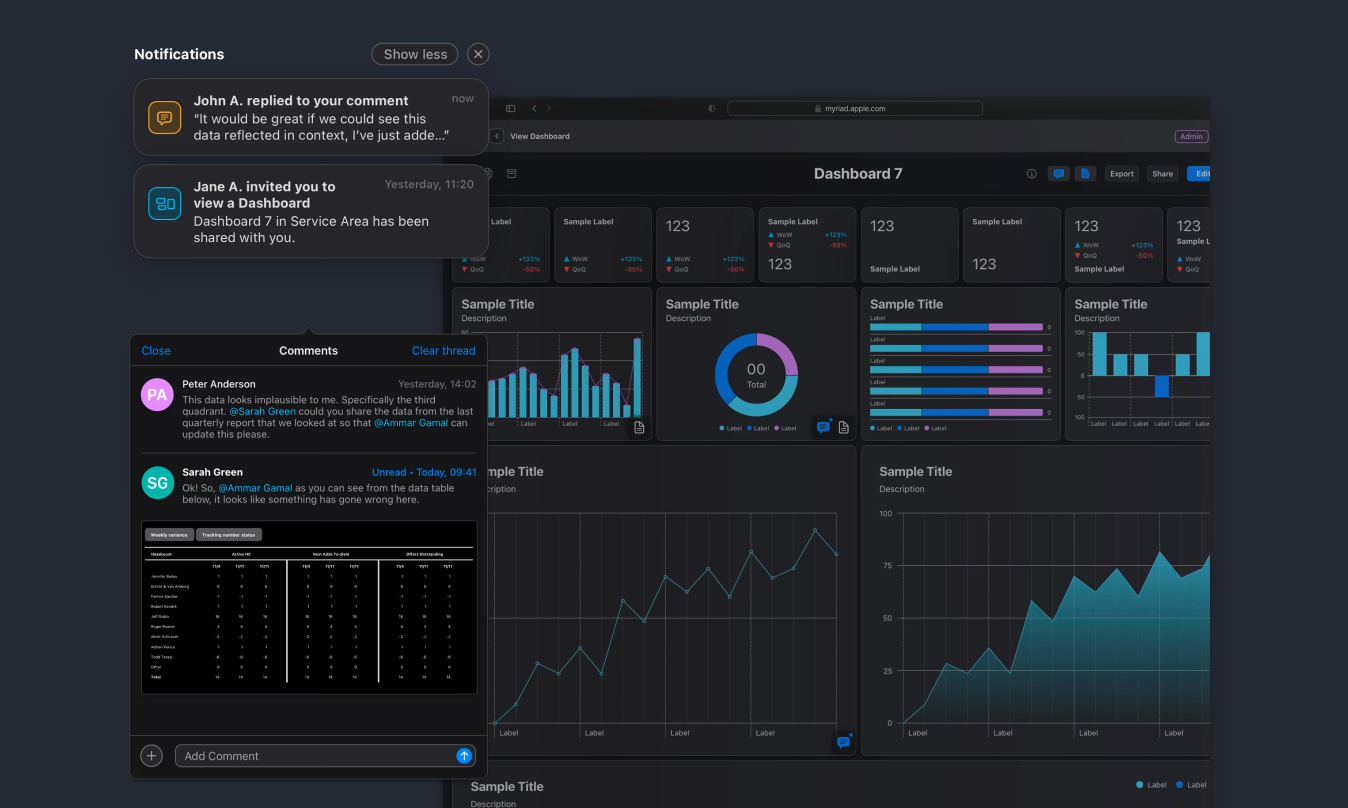Click the Admin badge
This screenshot has width=1348, height=808.
tap(1191, 136)
